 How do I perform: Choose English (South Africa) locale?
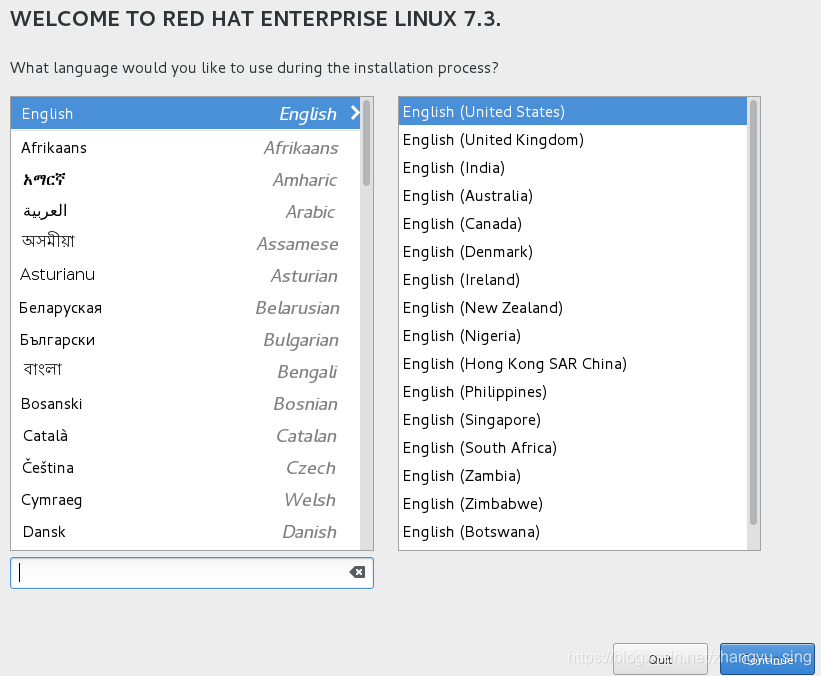[573, 448]
